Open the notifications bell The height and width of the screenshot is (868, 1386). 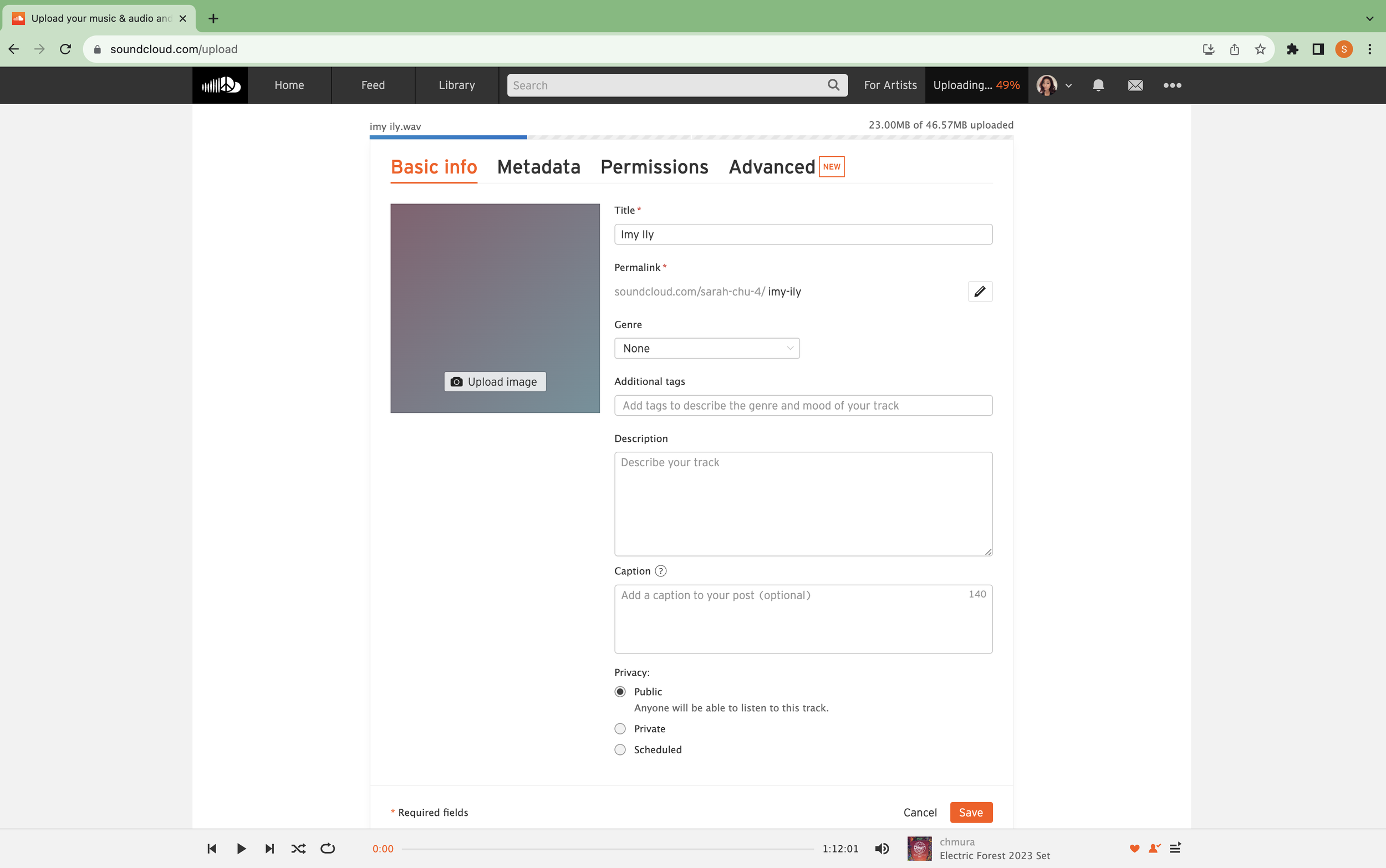tap(1098, 85)
